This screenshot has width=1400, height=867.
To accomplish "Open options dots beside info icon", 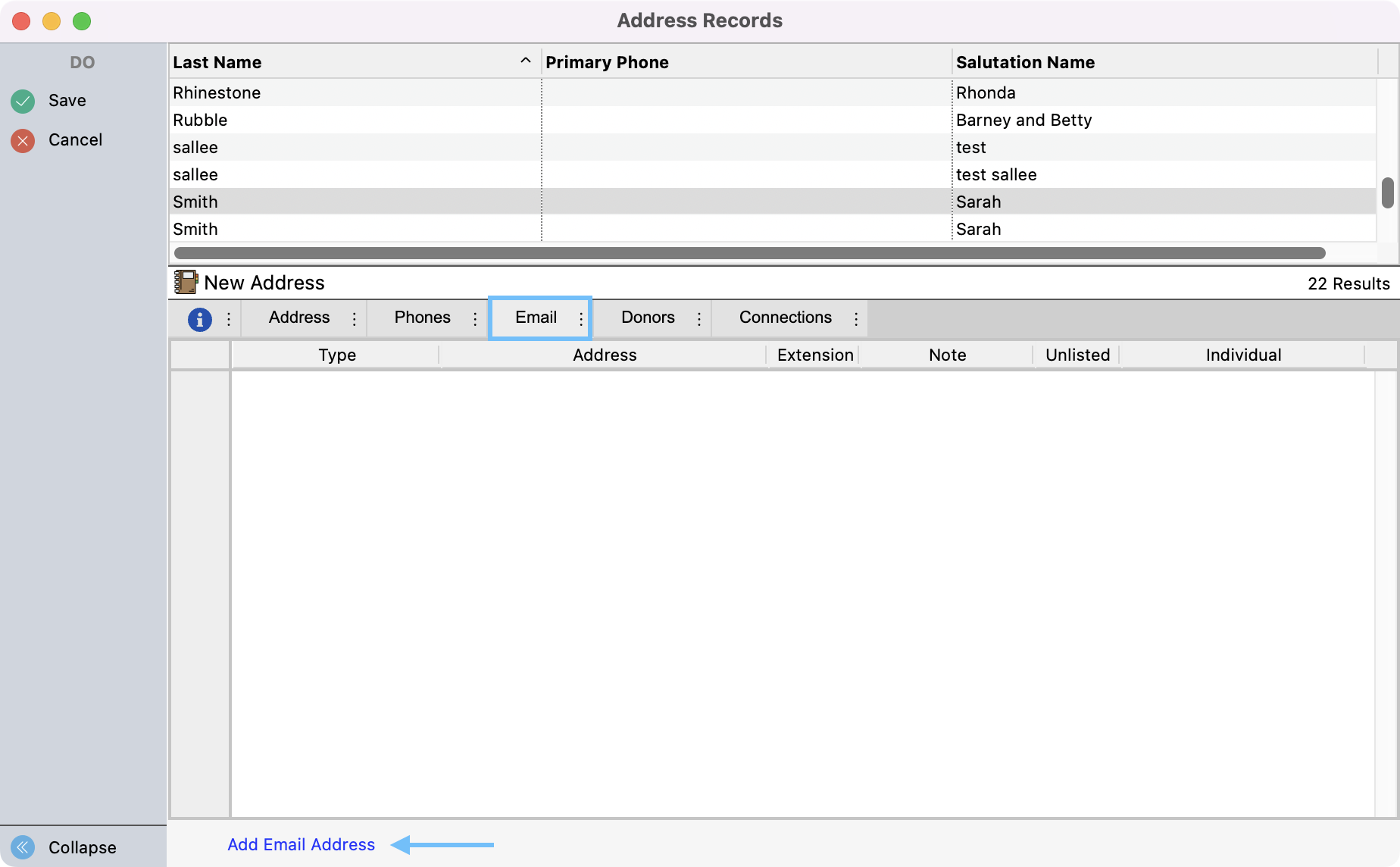I will (x=229, y=319).
